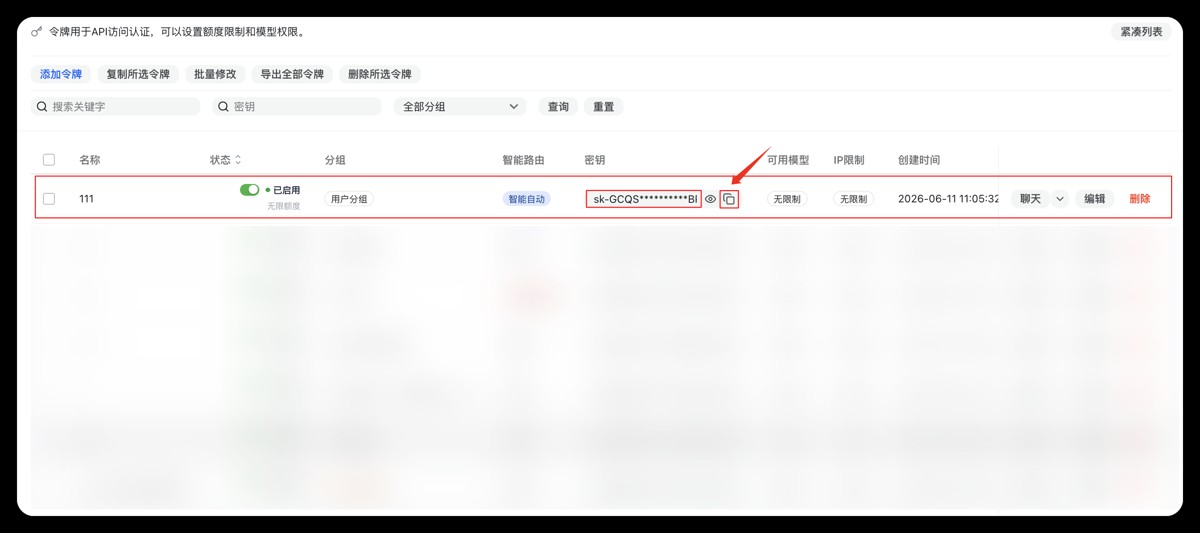Click the 分组 column header

335,160
